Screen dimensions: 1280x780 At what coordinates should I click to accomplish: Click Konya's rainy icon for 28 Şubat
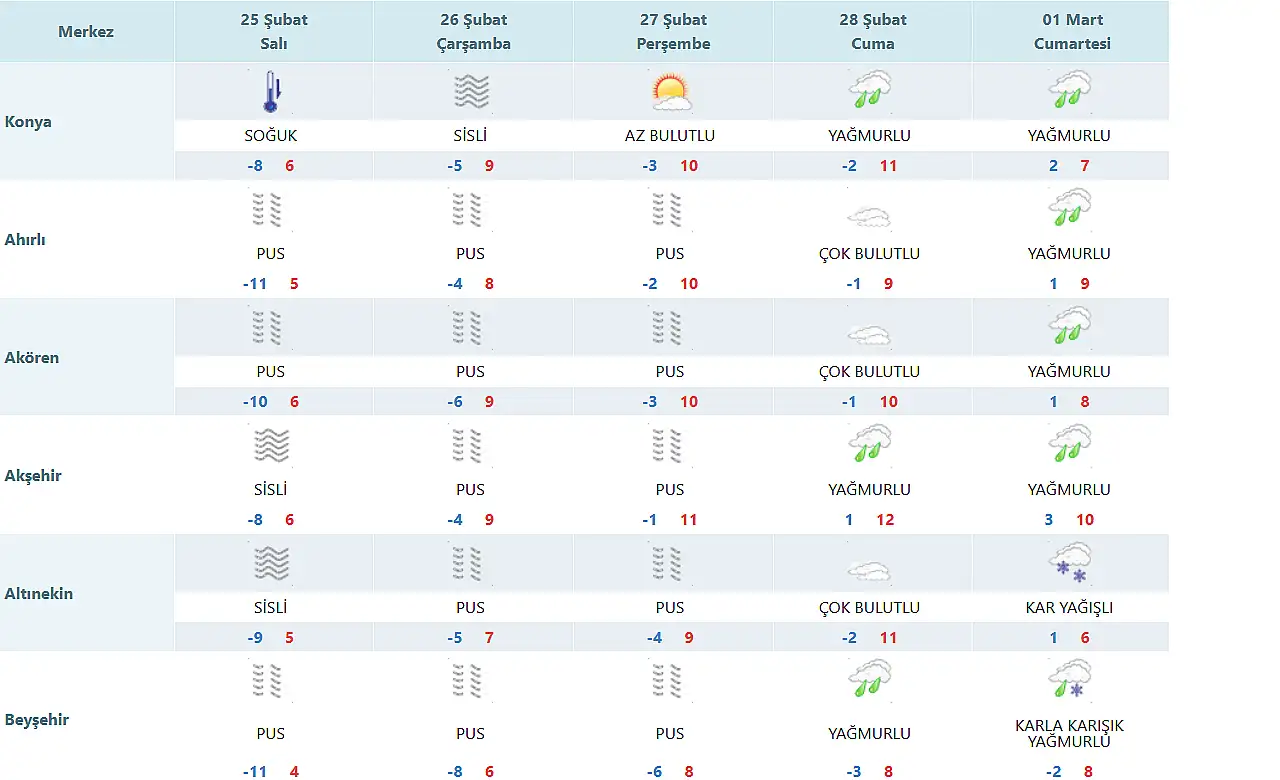click(x=870, y=90)
